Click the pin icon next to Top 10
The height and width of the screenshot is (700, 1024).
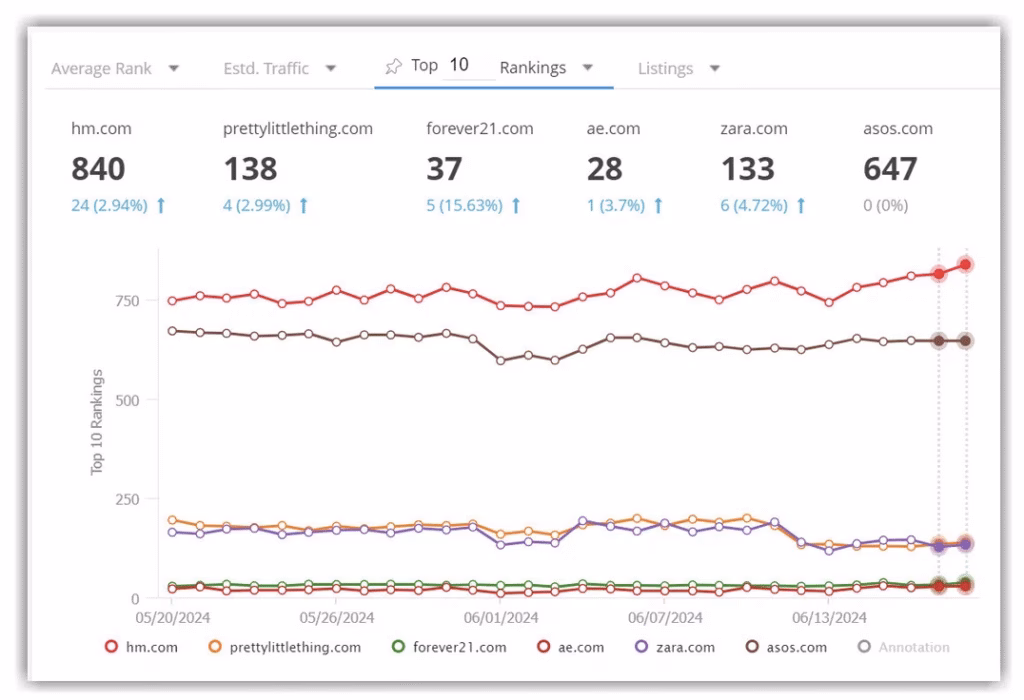tap(394, 64)
